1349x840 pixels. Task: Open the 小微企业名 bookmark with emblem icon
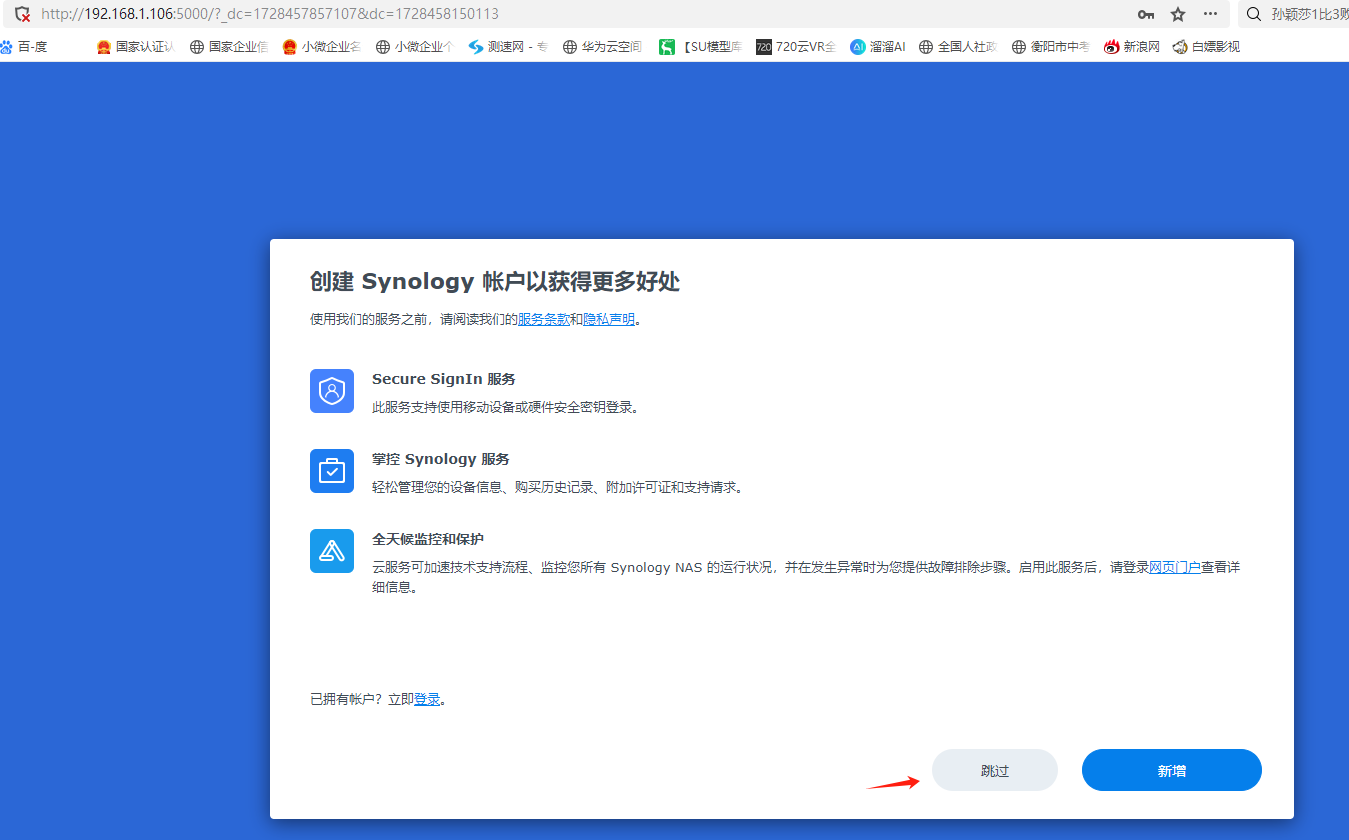pyautogui.click(x=322, y=46)
